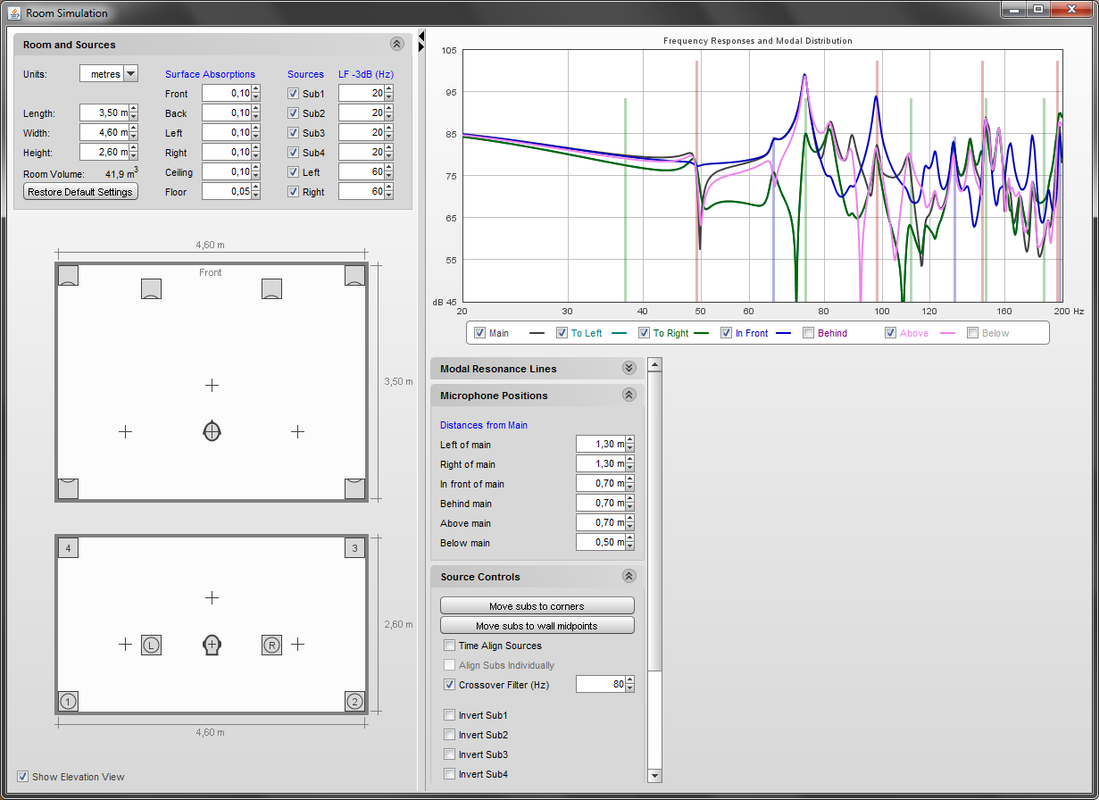Click Move subs to wall midpoints
1099x800 pixels.
coord(537,625)
